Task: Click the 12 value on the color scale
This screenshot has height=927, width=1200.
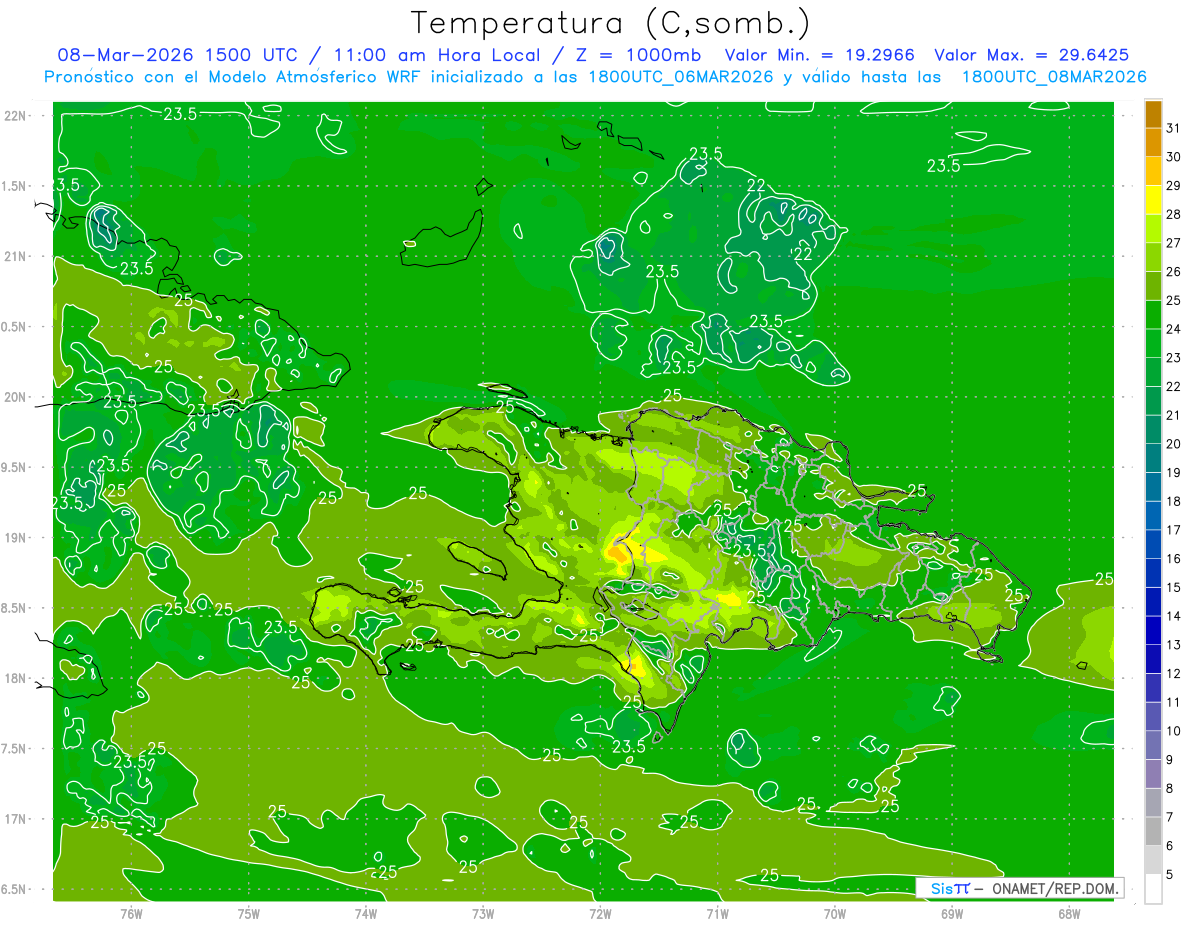Action: pyautogui.click(x=1173, y=673)
